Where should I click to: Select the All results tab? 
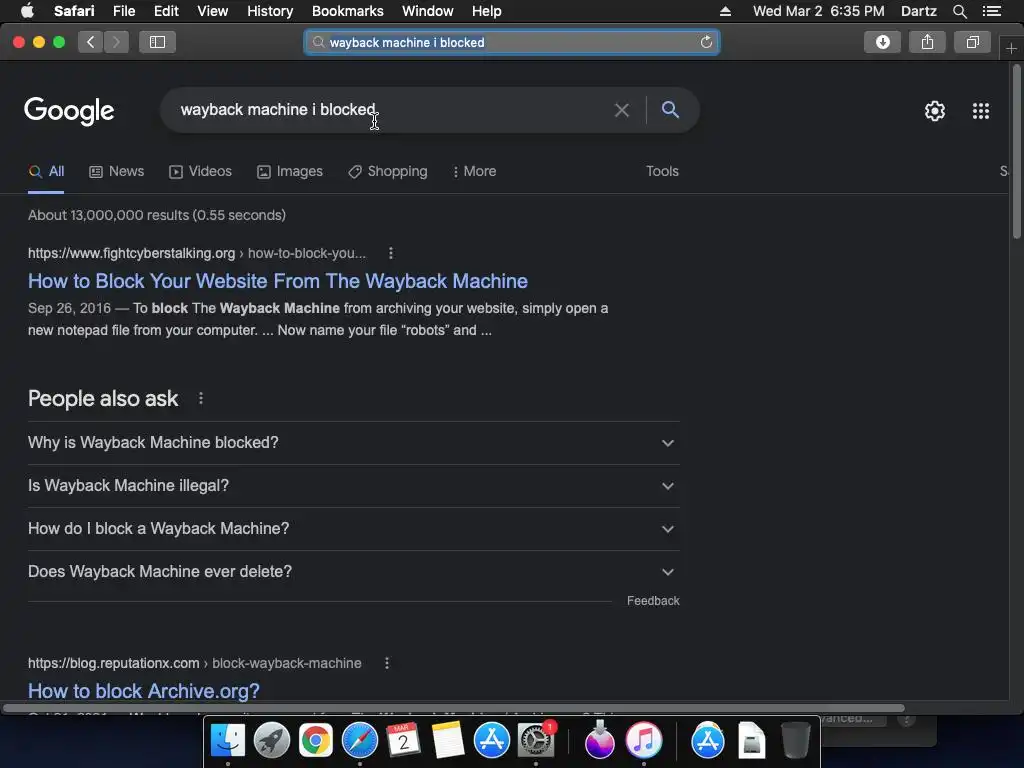[46, 171]
